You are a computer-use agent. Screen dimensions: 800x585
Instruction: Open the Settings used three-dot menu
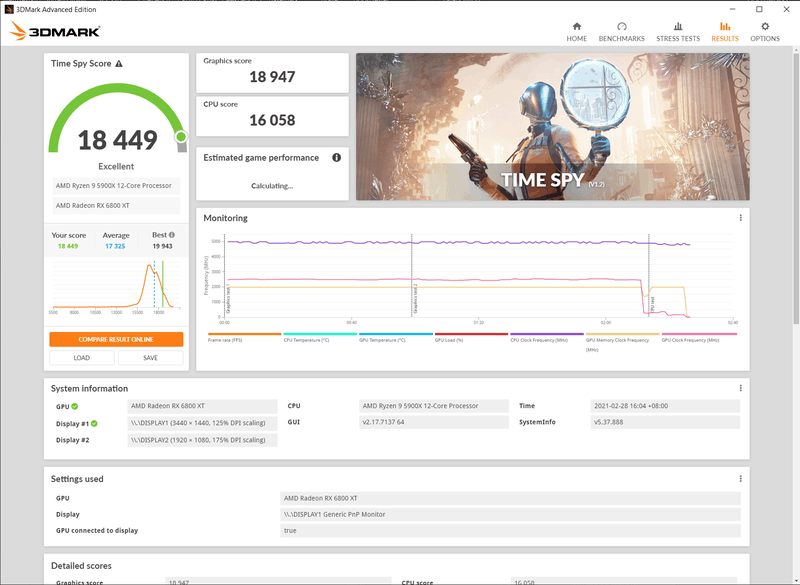tap(740, 479)
